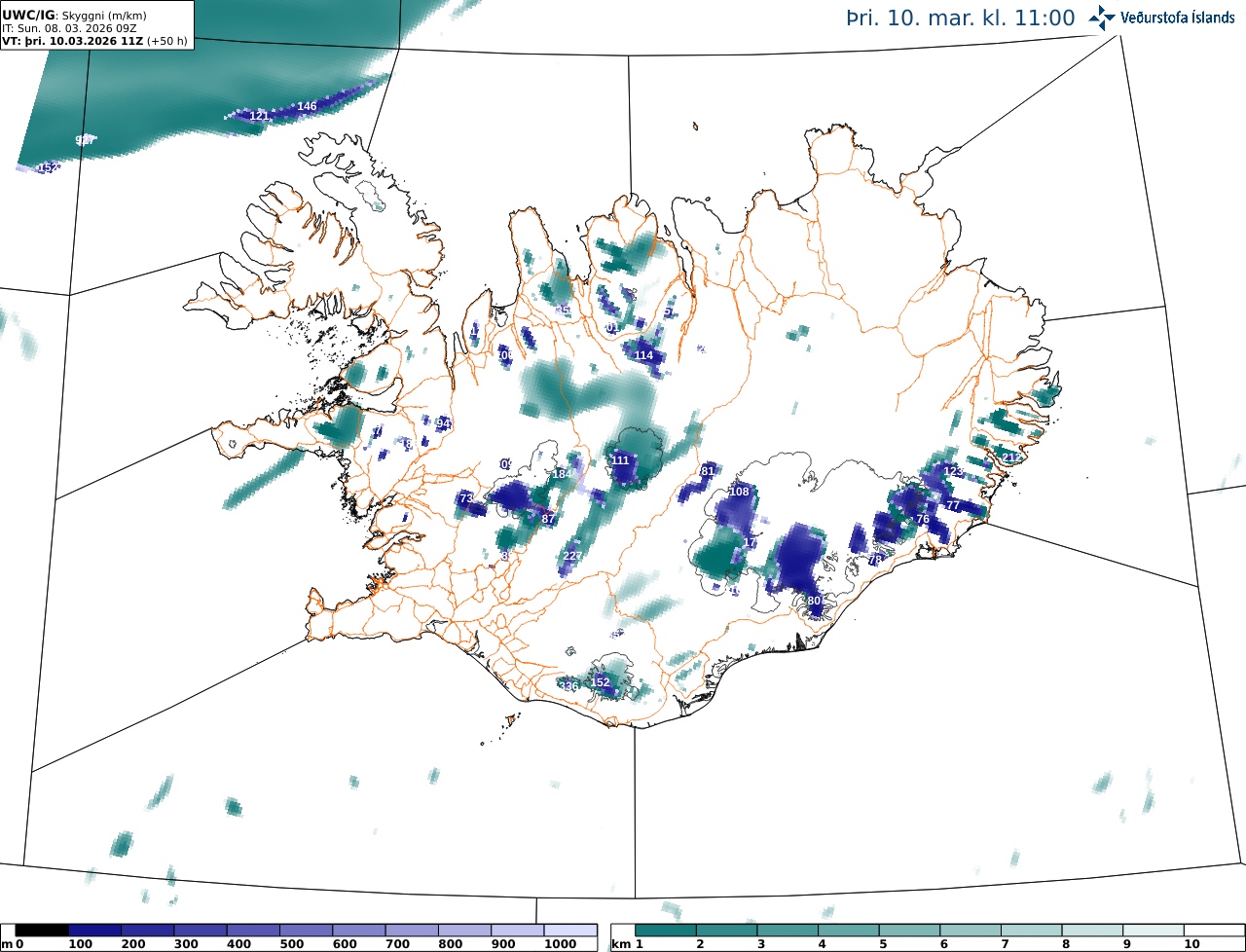Click the 121 visibility value offshore northwest
The image size is (1246, 952).
260,116
